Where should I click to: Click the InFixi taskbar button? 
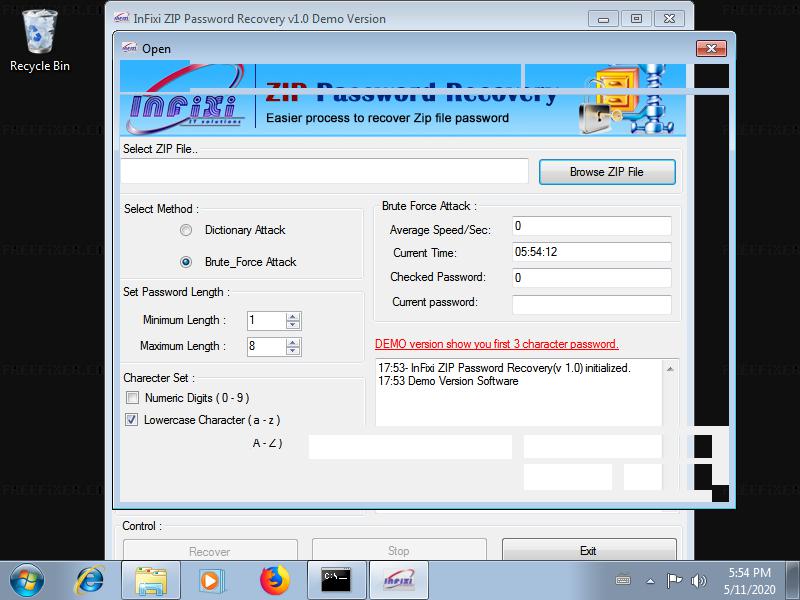pyautogui.click(x=398, y=580)
